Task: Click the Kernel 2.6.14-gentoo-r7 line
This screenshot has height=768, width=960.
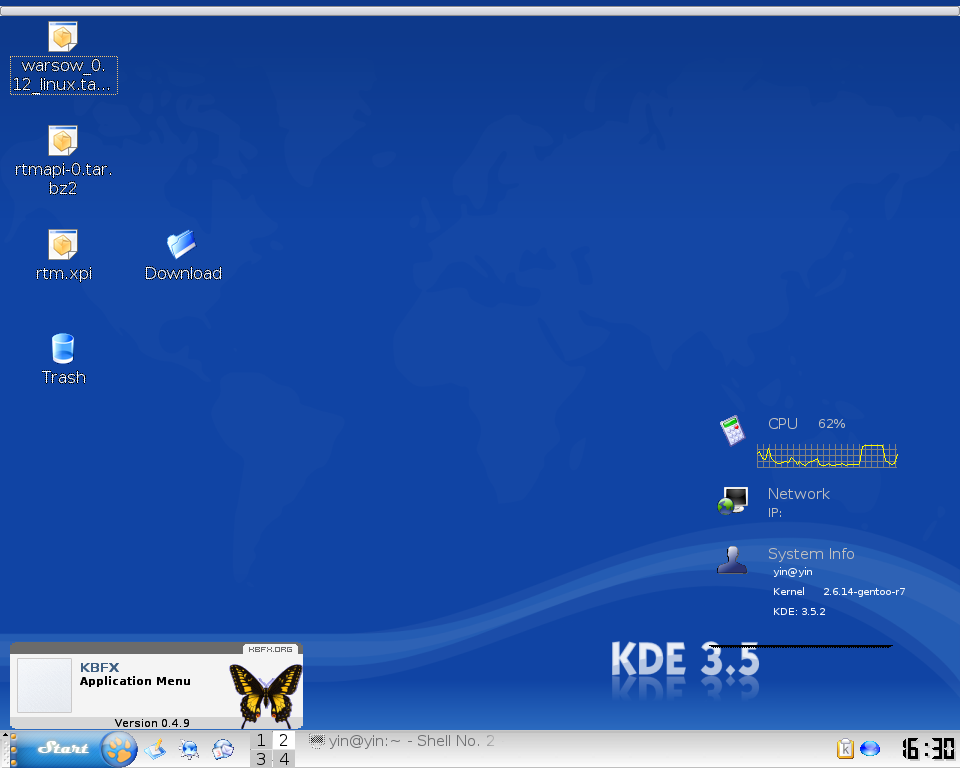Action: tap(839, 592)
